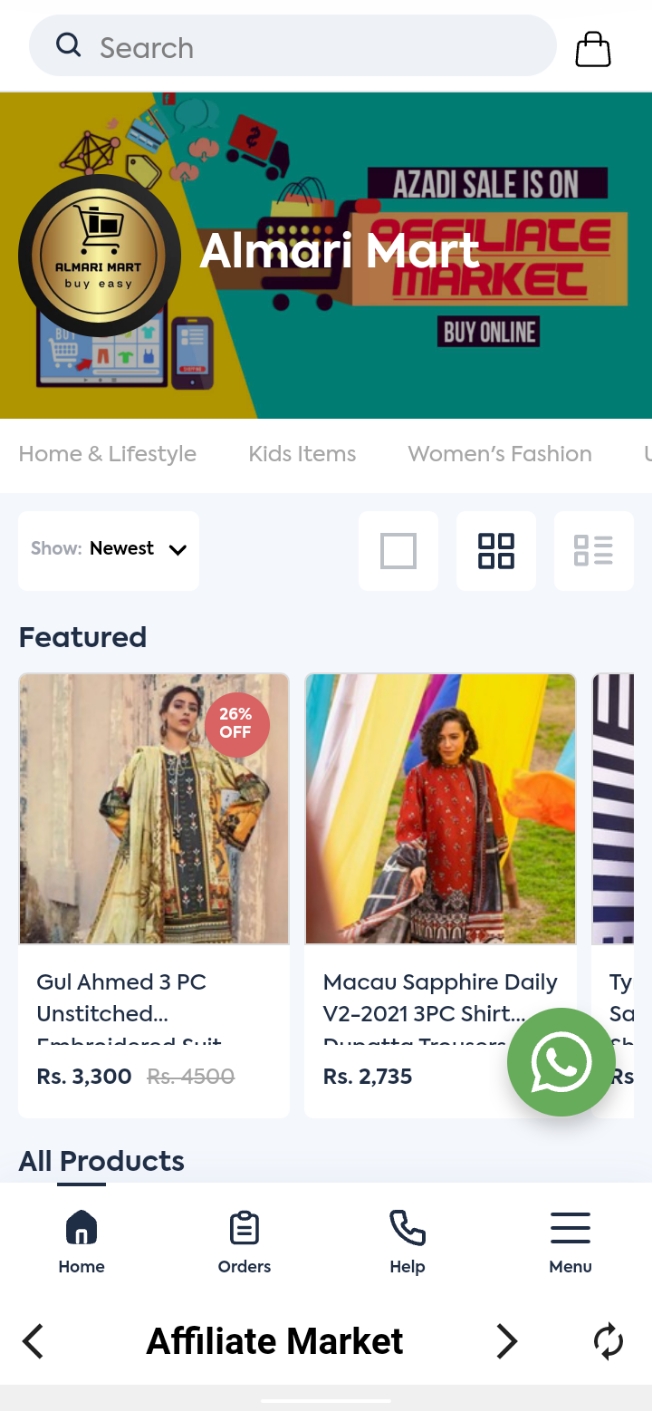652x1411 pixels.
Task: Open the Orders clipboard icon
Action: (244, 1229)
